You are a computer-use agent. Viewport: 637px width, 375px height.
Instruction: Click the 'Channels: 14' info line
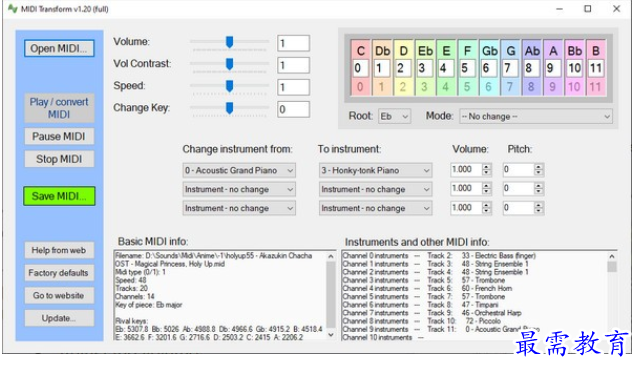pyautogui.click(x=135, y=297)
